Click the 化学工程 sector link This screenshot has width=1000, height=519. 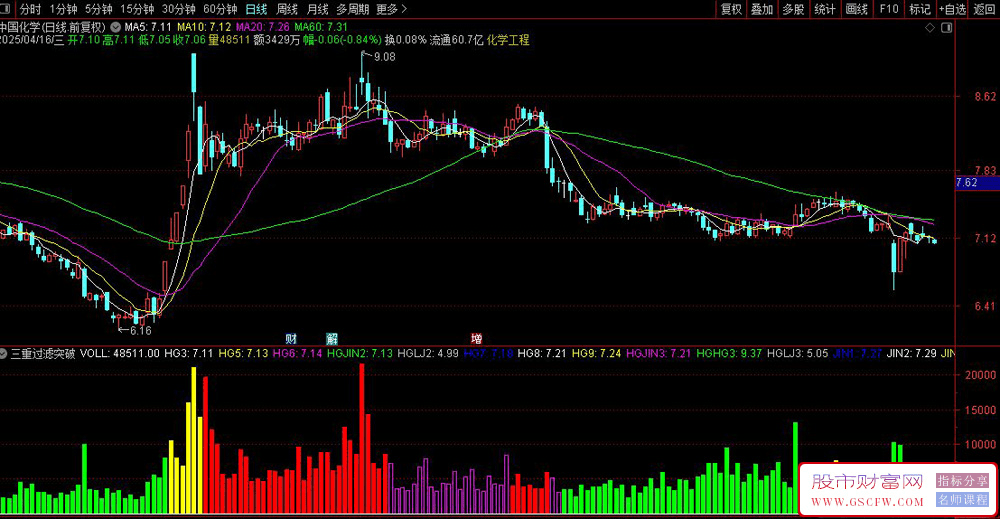tap(508, 40)
